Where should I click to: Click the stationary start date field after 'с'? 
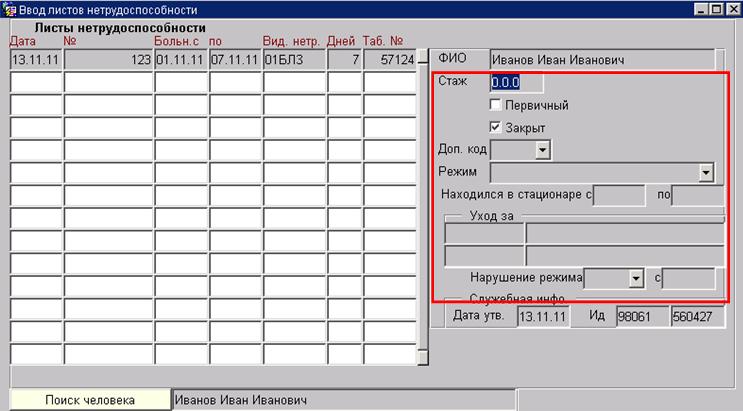(x=619, y=195)
